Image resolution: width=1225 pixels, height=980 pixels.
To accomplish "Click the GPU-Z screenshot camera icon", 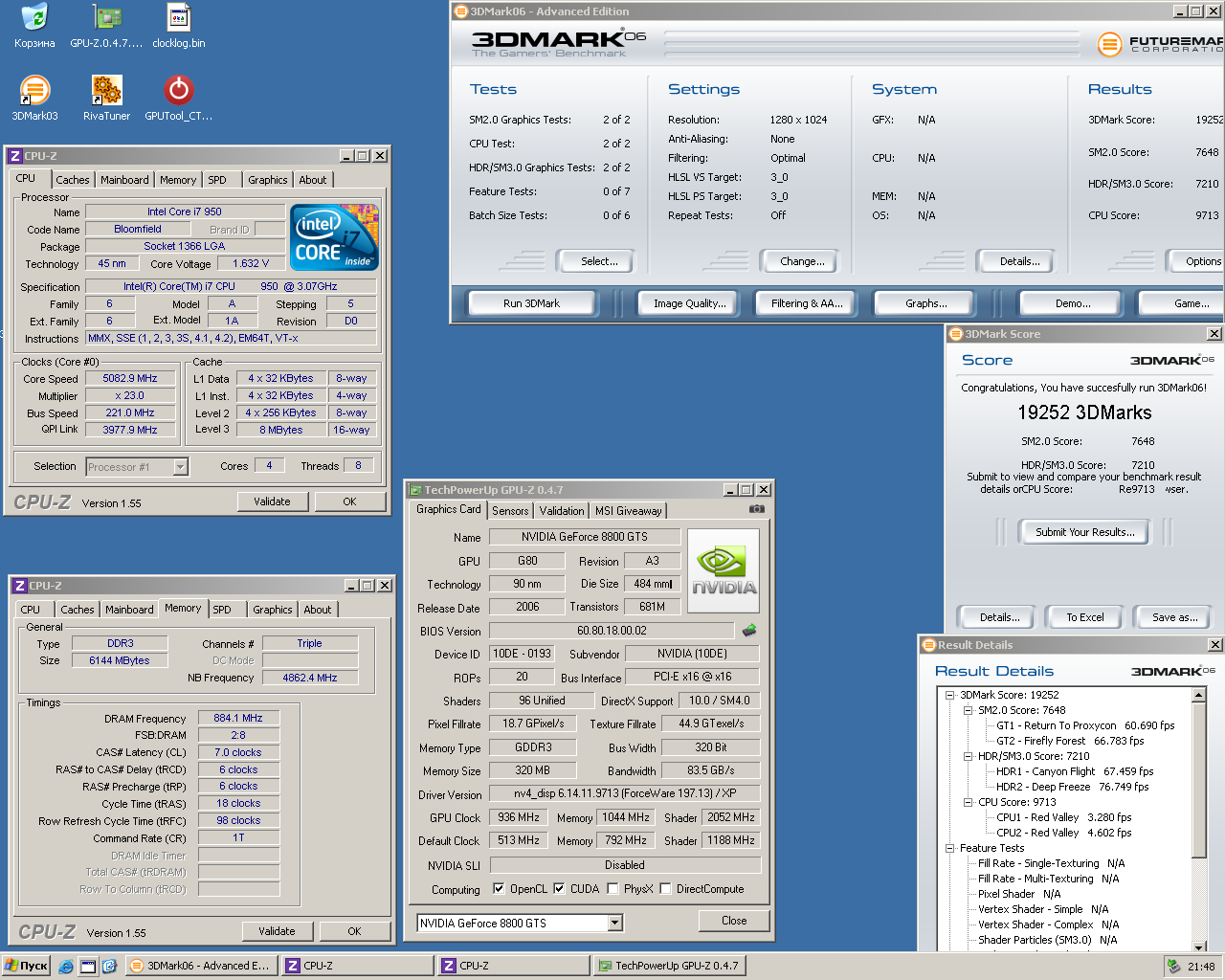I will pyautogui.click(x=756, y=509).
